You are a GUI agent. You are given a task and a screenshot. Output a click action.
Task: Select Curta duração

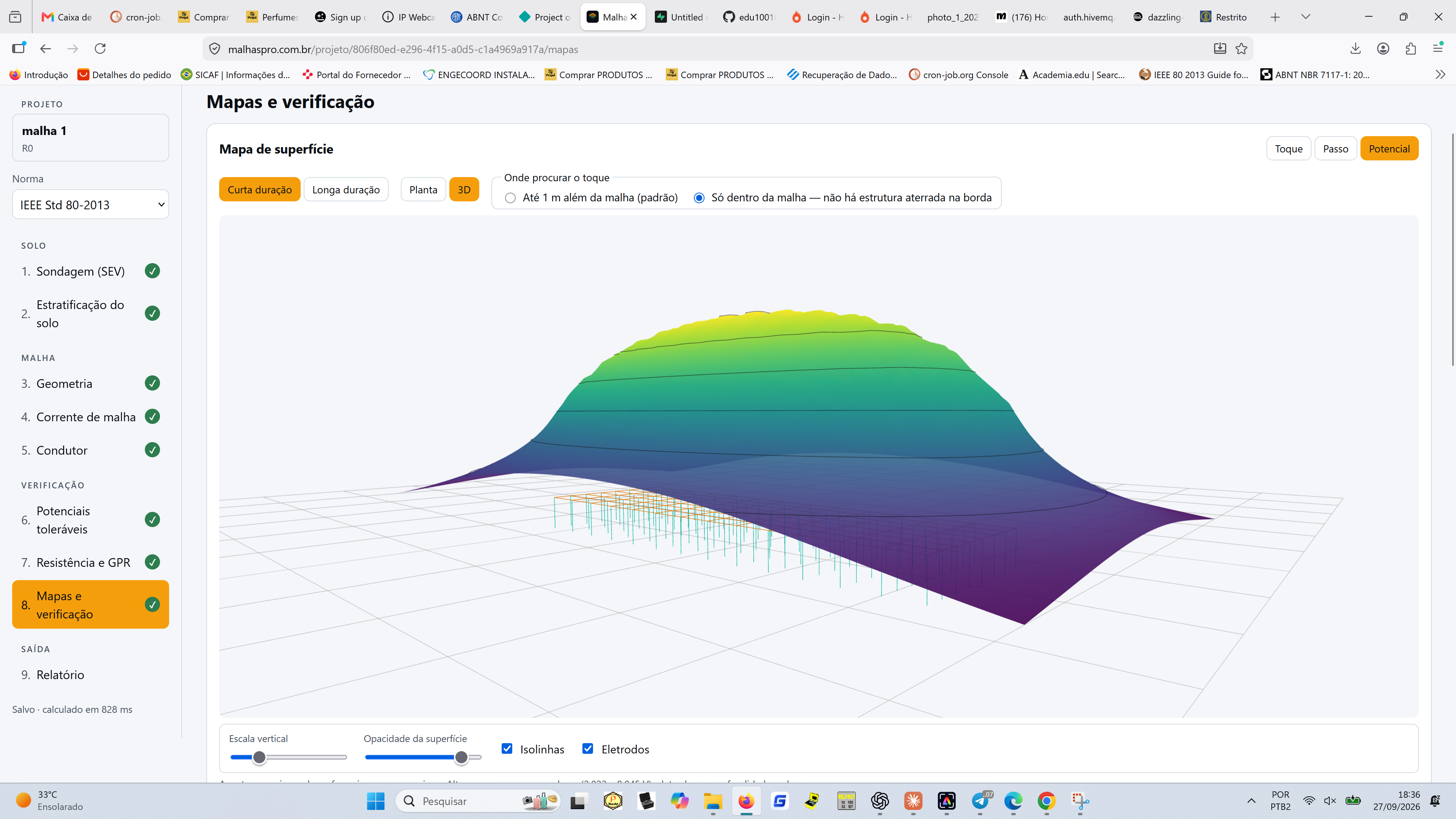point(259,189)
